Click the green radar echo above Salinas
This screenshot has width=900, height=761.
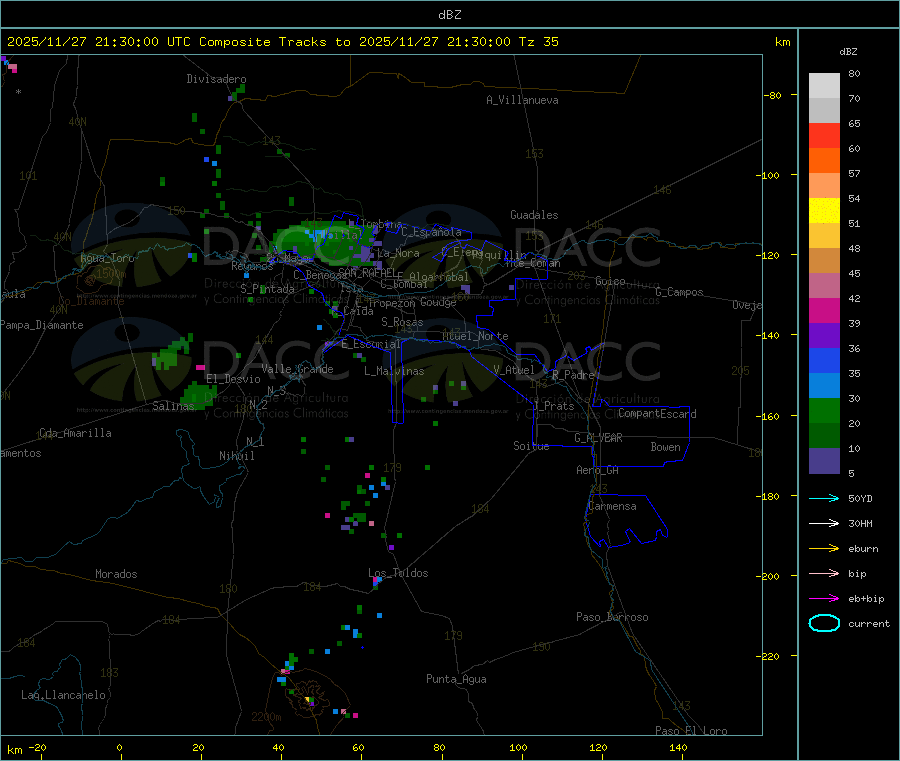tap(197, 396)
